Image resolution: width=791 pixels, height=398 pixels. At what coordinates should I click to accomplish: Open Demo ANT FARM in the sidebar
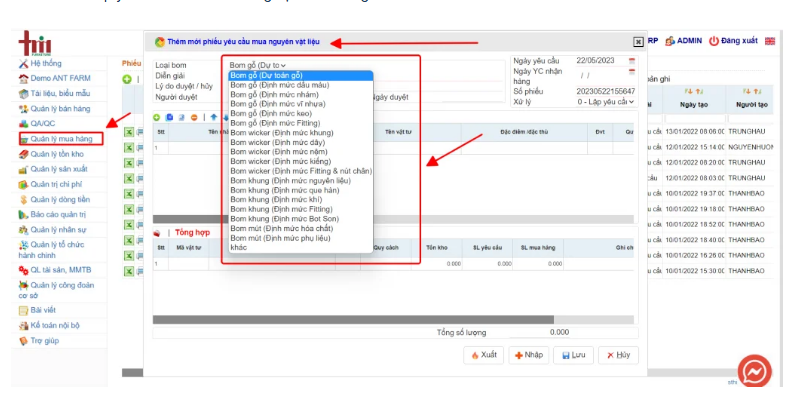60,78
